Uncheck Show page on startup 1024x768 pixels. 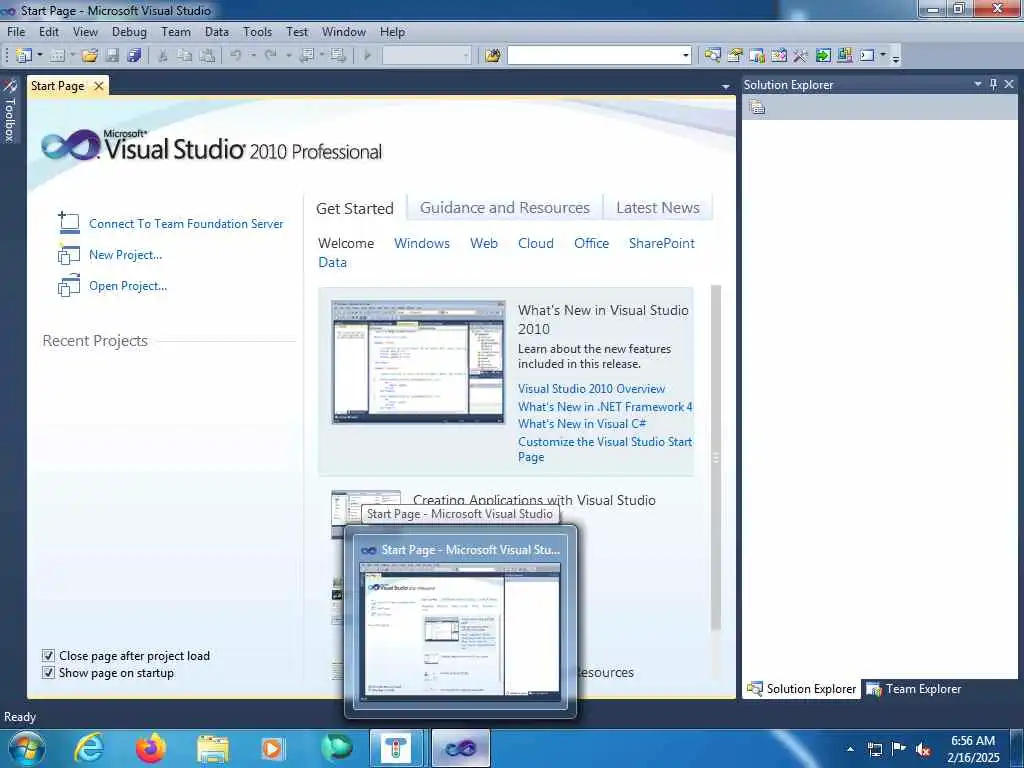(x=48, y=673)
